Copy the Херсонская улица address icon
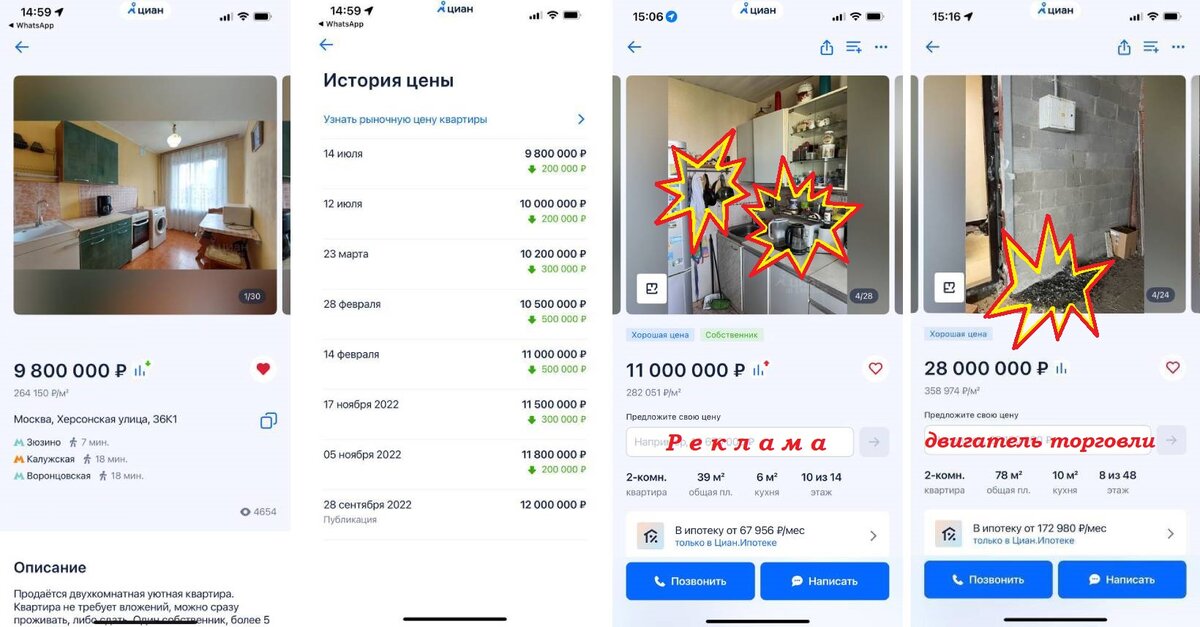This screenshot has height=627, width=1200. [268, 421]
